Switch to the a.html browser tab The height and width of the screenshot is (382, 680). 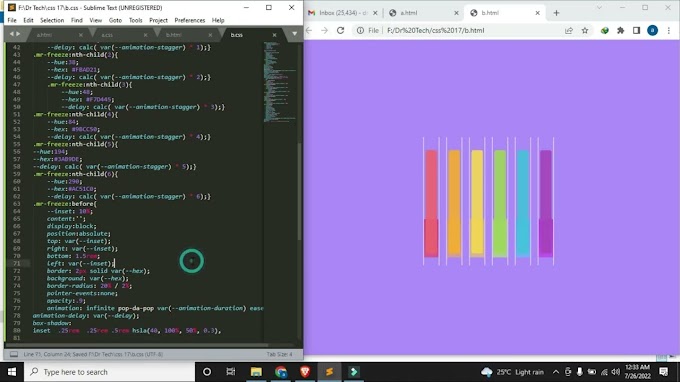click(423, 13)
